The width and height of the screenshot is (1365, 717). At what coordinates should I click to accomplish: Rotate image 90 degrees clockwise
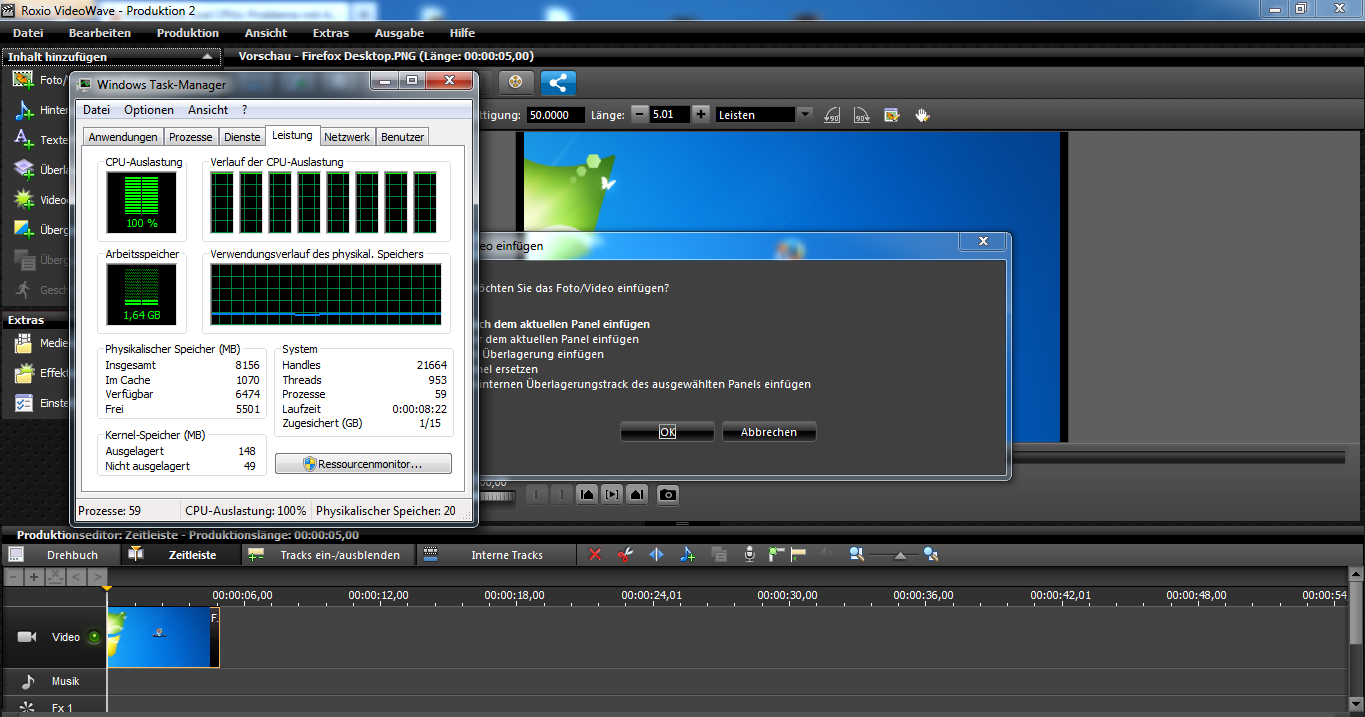click(861, 115)
